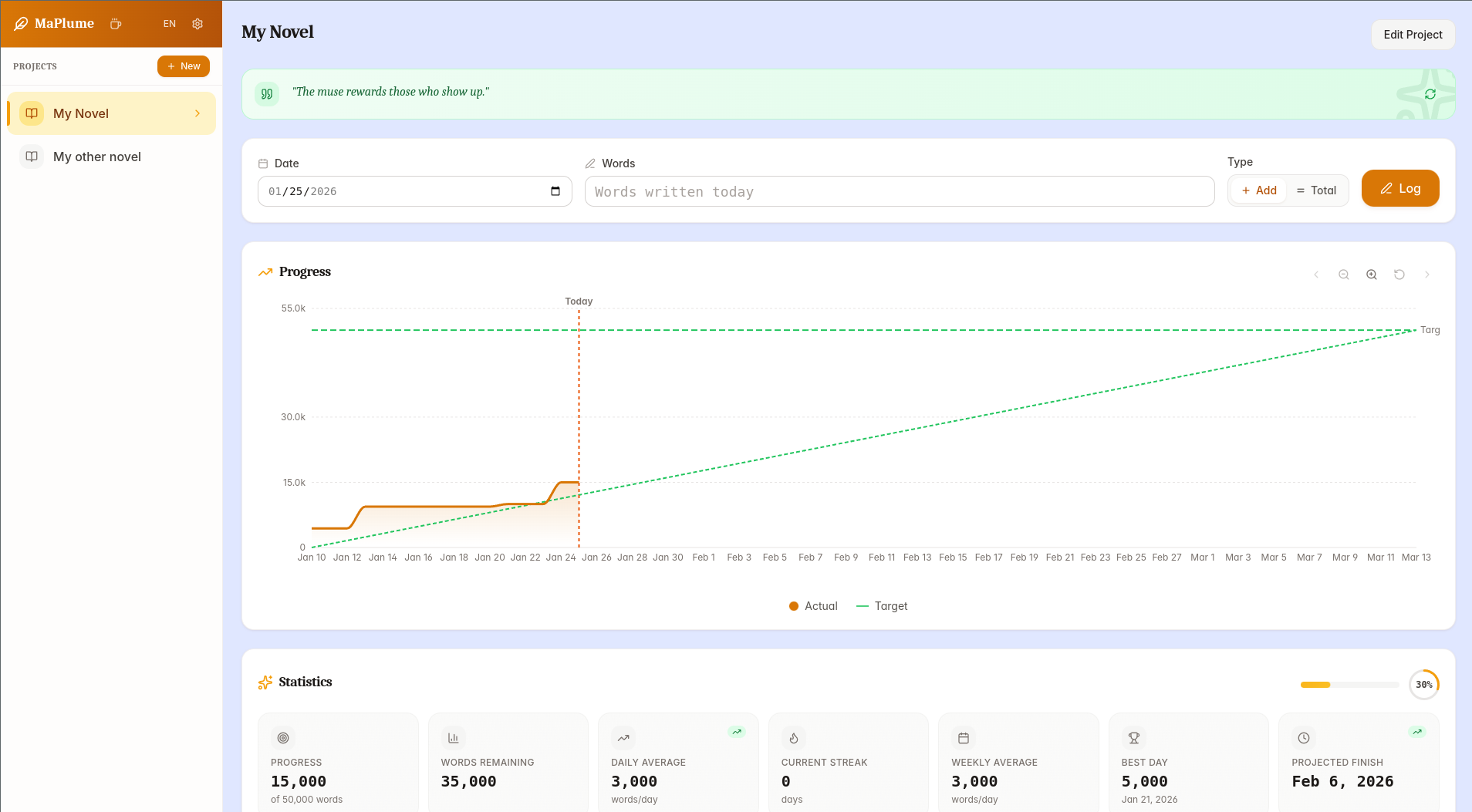This screenshot has height=812, width=1472.
Task: Reset the chart view with the circular arrow
Action: point(1399,275)
